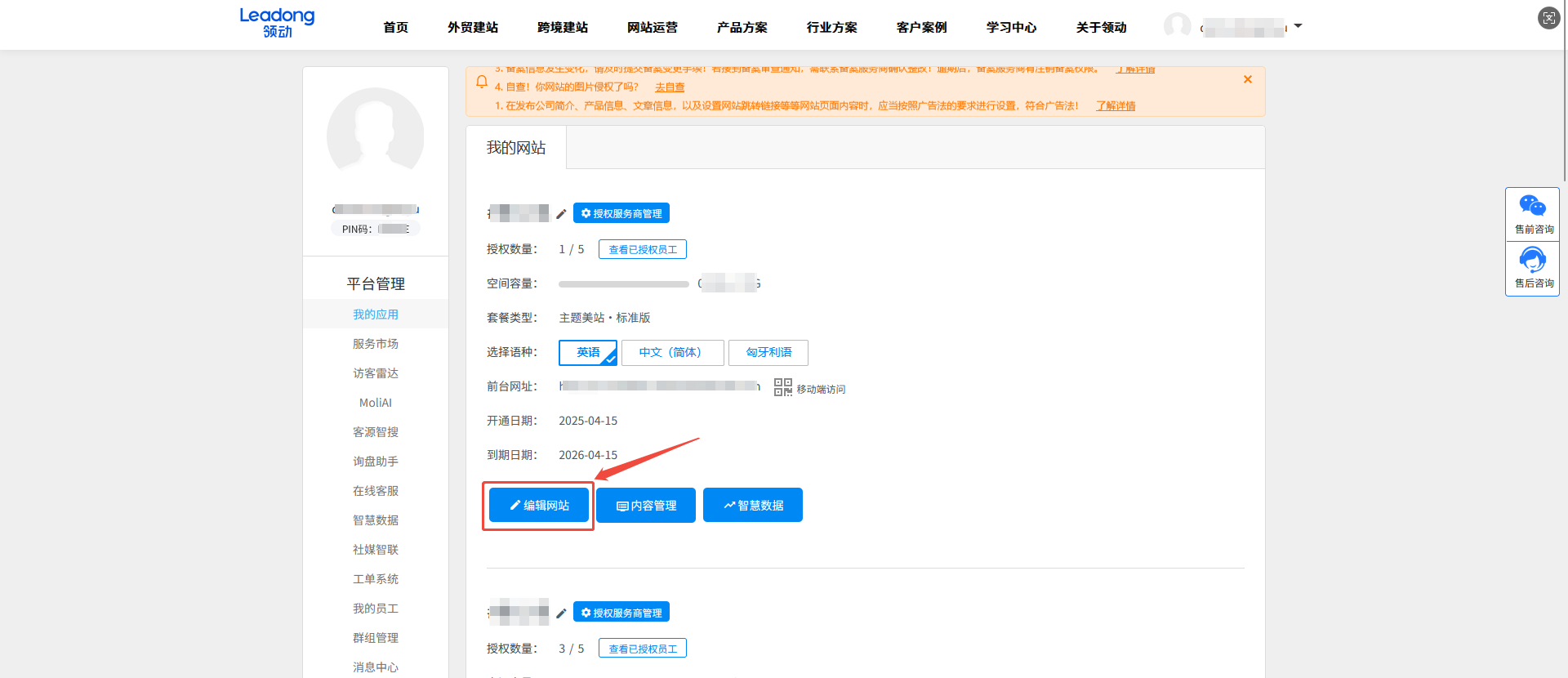This screenshot has height=678, width=1568.
Task: Click the front-end website URL
Action: click(660, 386)
